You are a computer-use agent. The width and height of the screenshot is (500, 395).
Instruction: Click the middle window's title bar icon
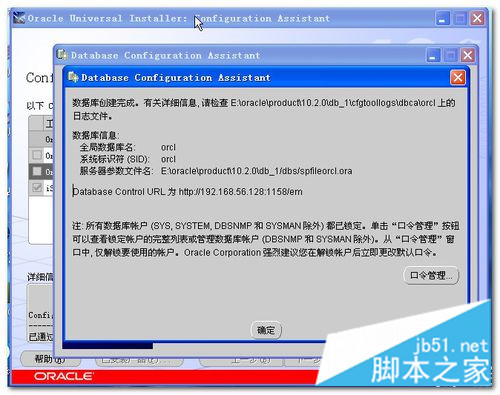62,55
